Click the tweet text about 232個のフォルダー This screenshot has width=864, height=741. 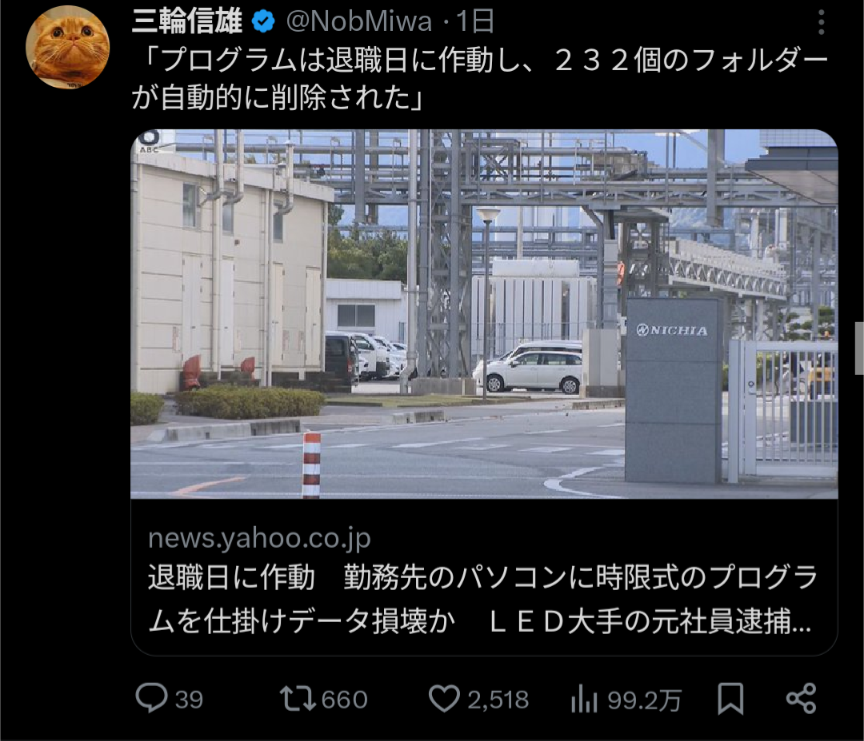[479, 79]
